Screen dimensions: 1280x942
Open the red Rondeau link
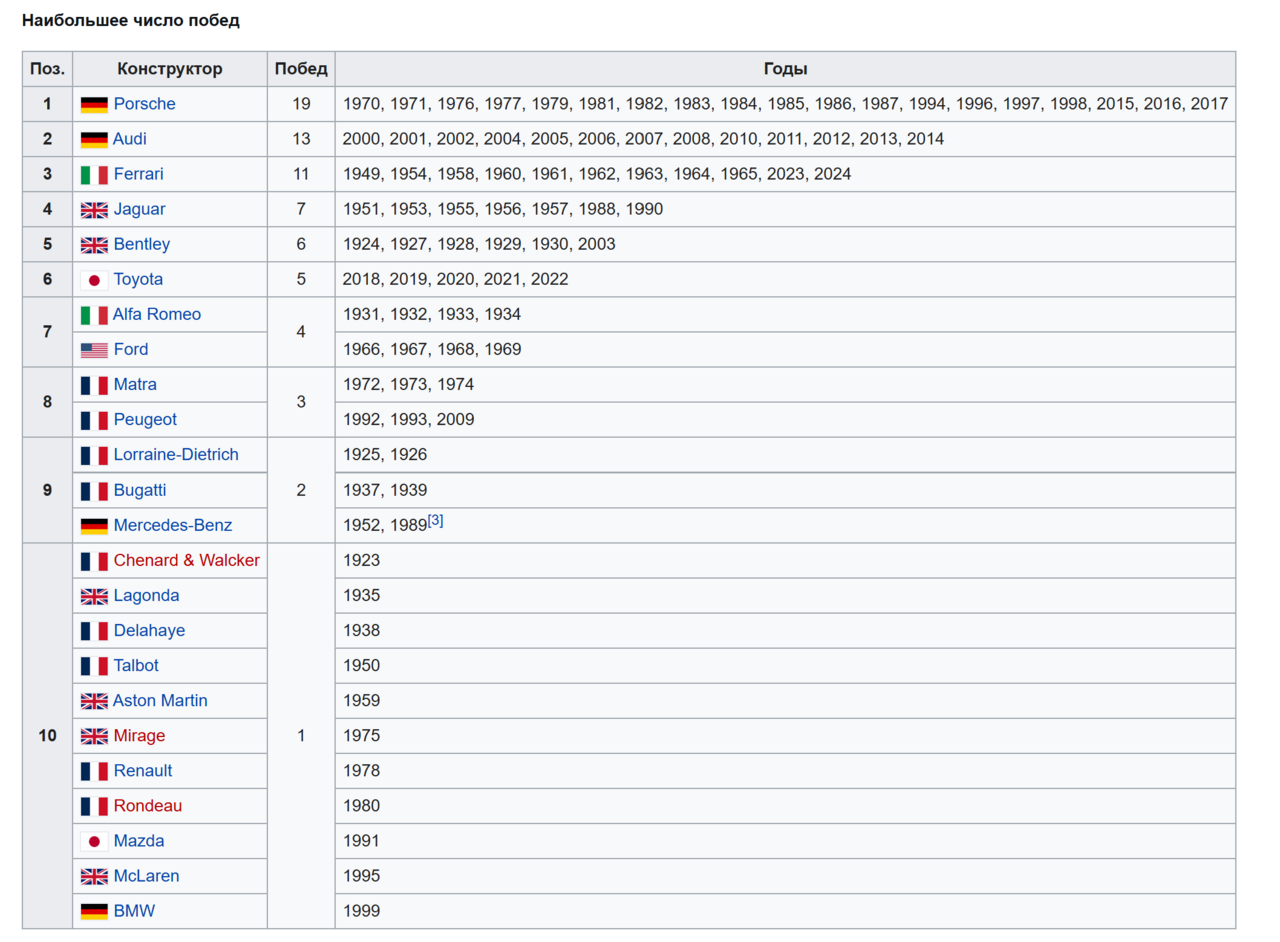148,805
